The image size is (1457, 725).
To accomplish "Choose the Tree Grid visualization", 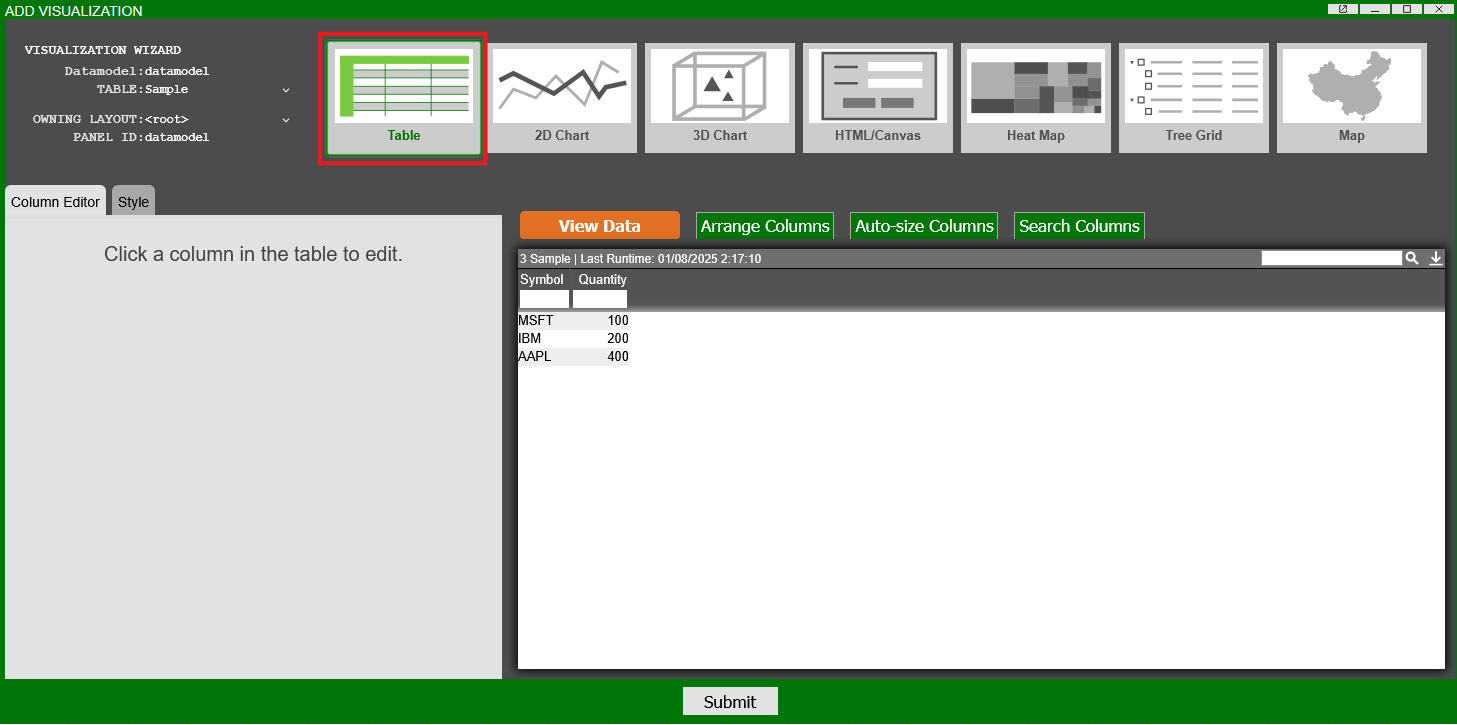I will (x=1193, y=97).
